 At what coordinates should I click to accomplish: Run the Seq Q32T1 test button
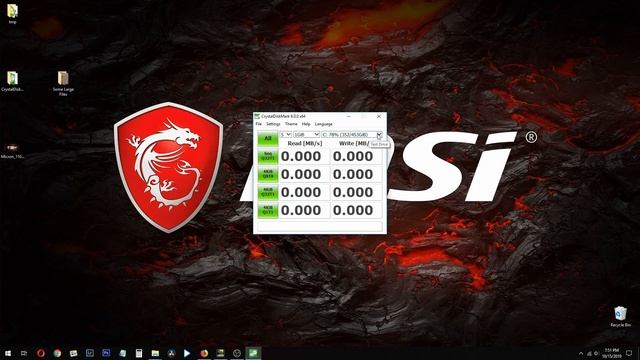[x=268, y=156]
